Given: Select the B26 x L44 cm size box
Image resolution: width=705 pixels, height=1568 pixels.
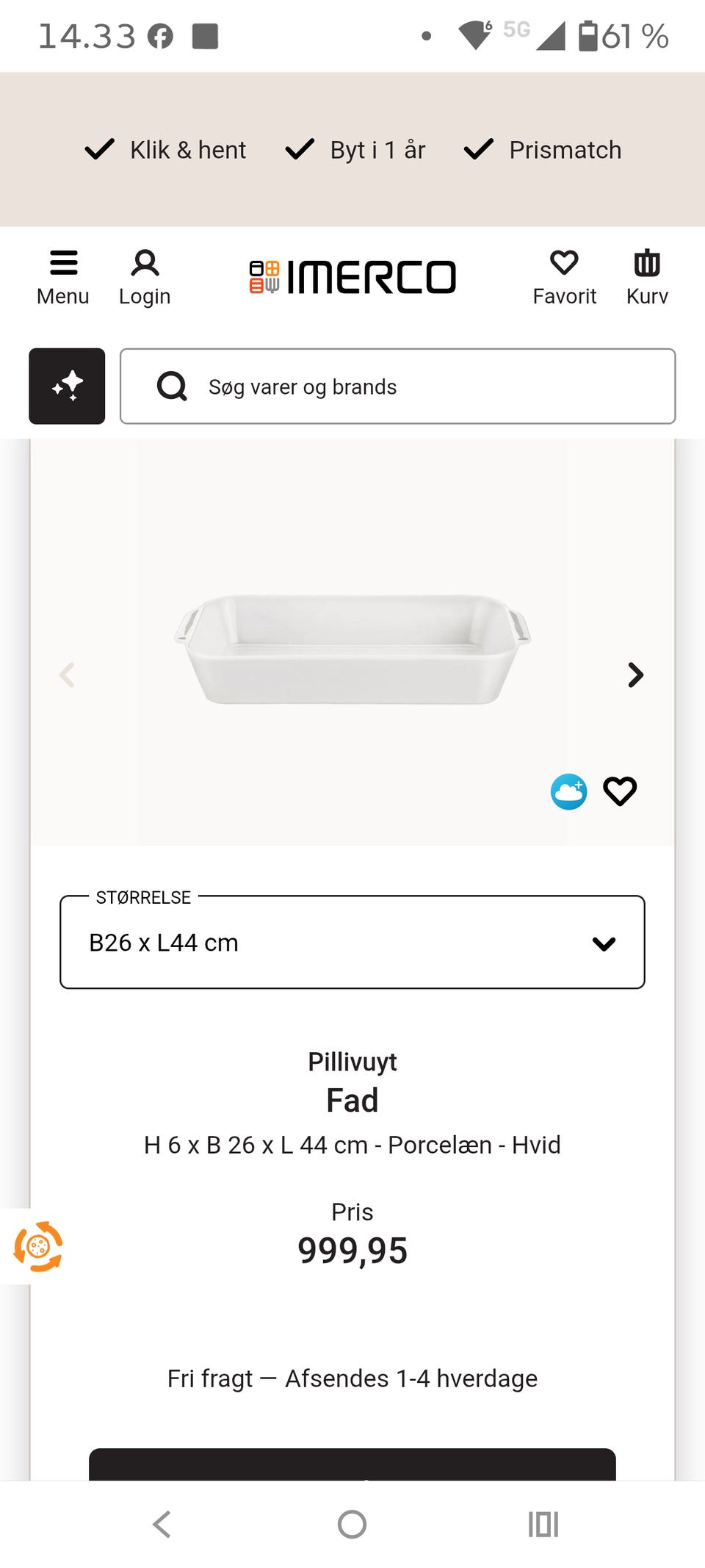Looking at the screenshot, I should pos(352,942).
